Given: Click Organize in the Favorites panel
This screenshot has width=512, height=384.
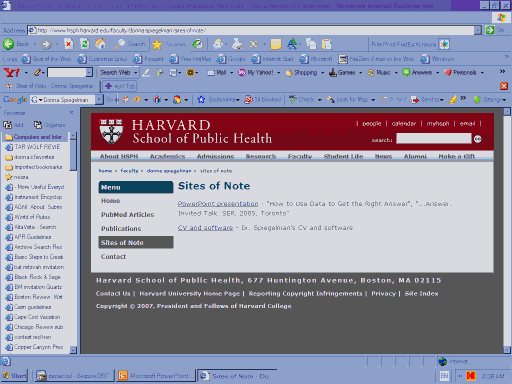Looking at the screenshot, I should 49,125.
